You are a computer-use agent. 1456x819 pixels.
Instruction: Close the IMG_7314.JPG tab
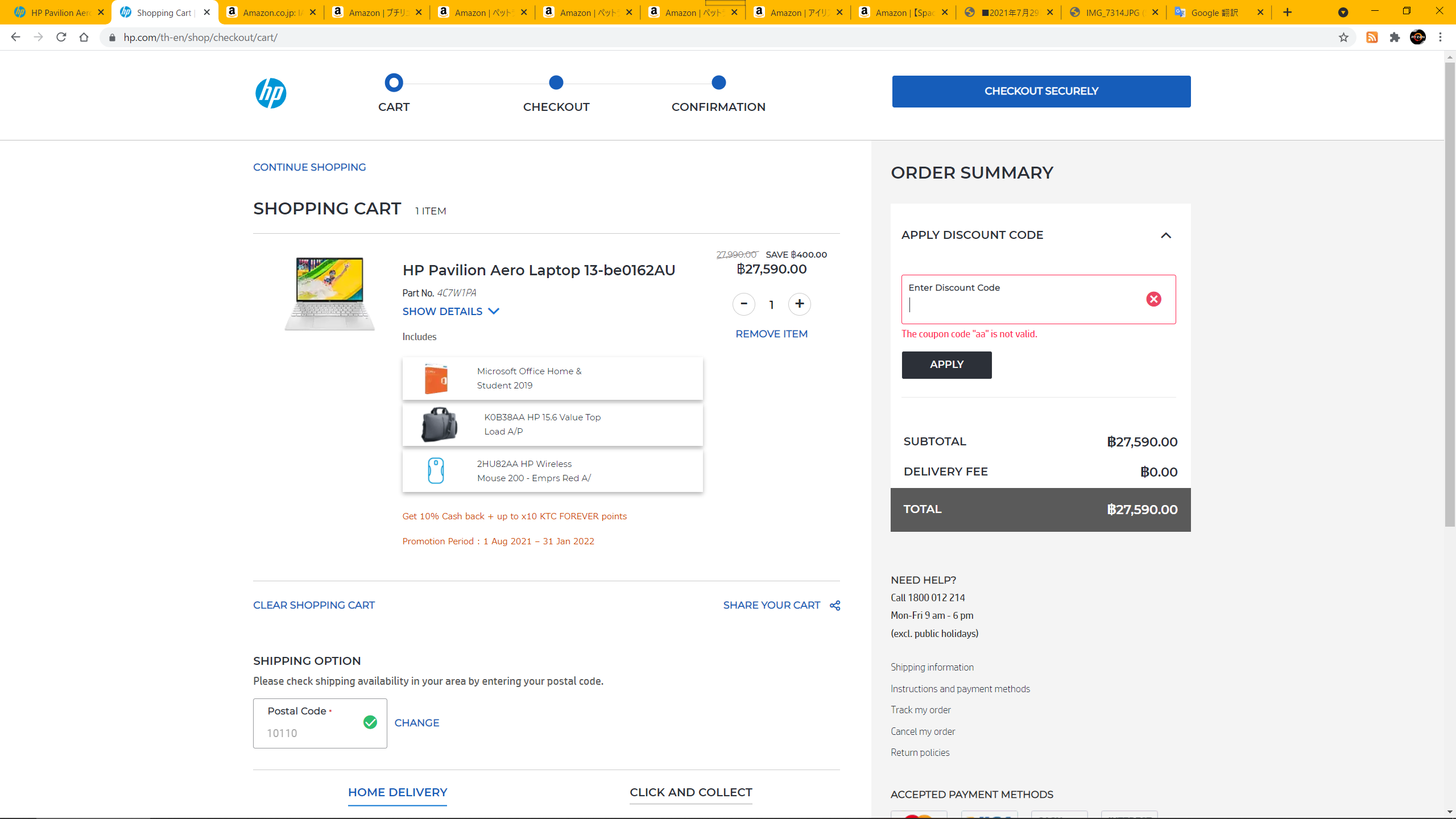pyautogui.click(x=1155, y=13)
